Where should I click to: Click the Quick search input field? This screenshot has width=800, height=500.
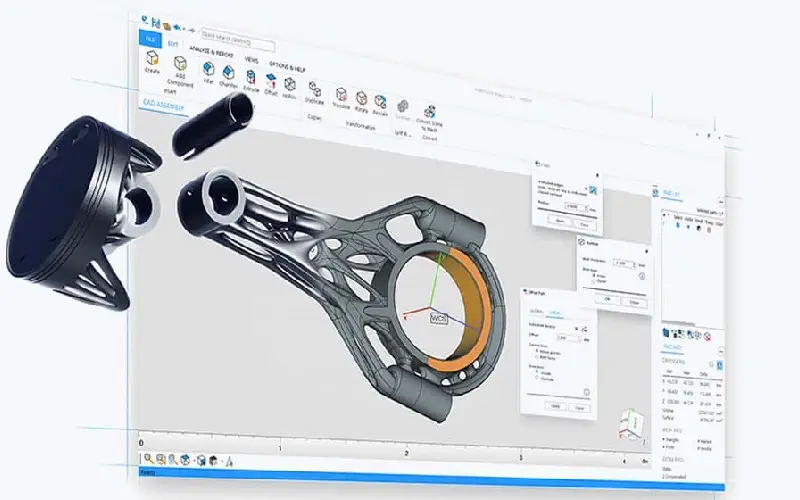[x=238, y=40]
